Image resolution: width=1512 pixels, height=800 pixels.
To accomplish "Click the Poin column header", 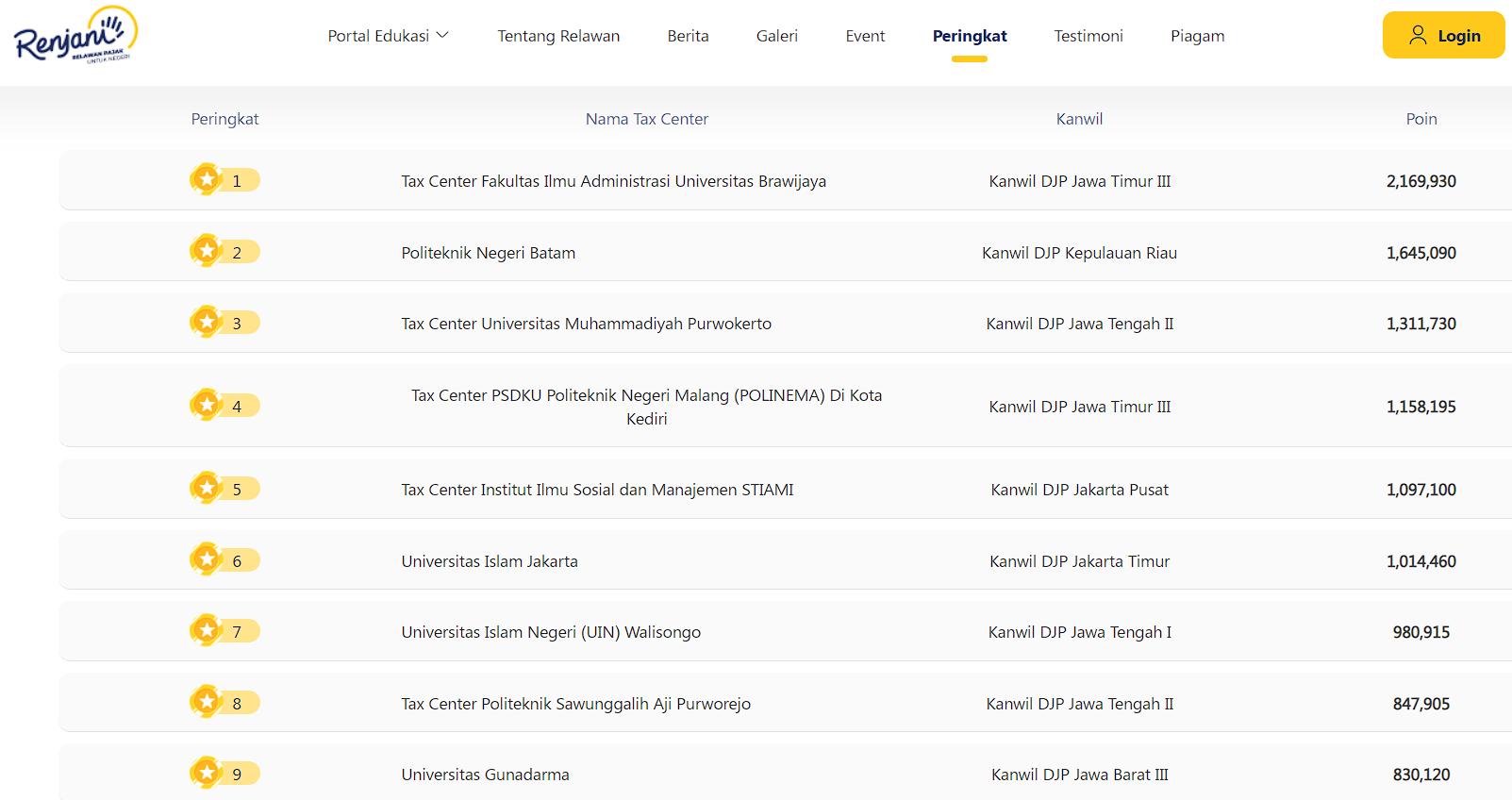I will click(1421, 119).
